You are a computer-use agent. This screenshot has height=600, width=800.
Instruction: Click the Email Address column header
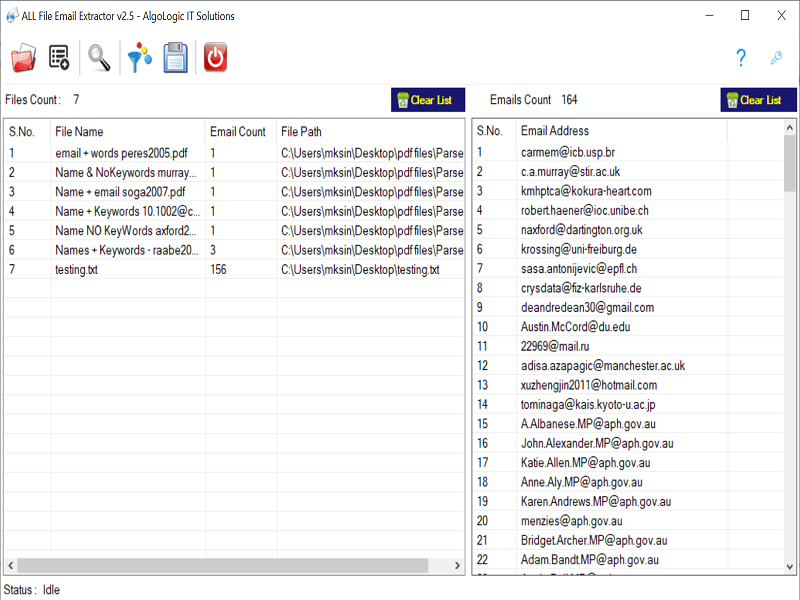click(620, 131)
